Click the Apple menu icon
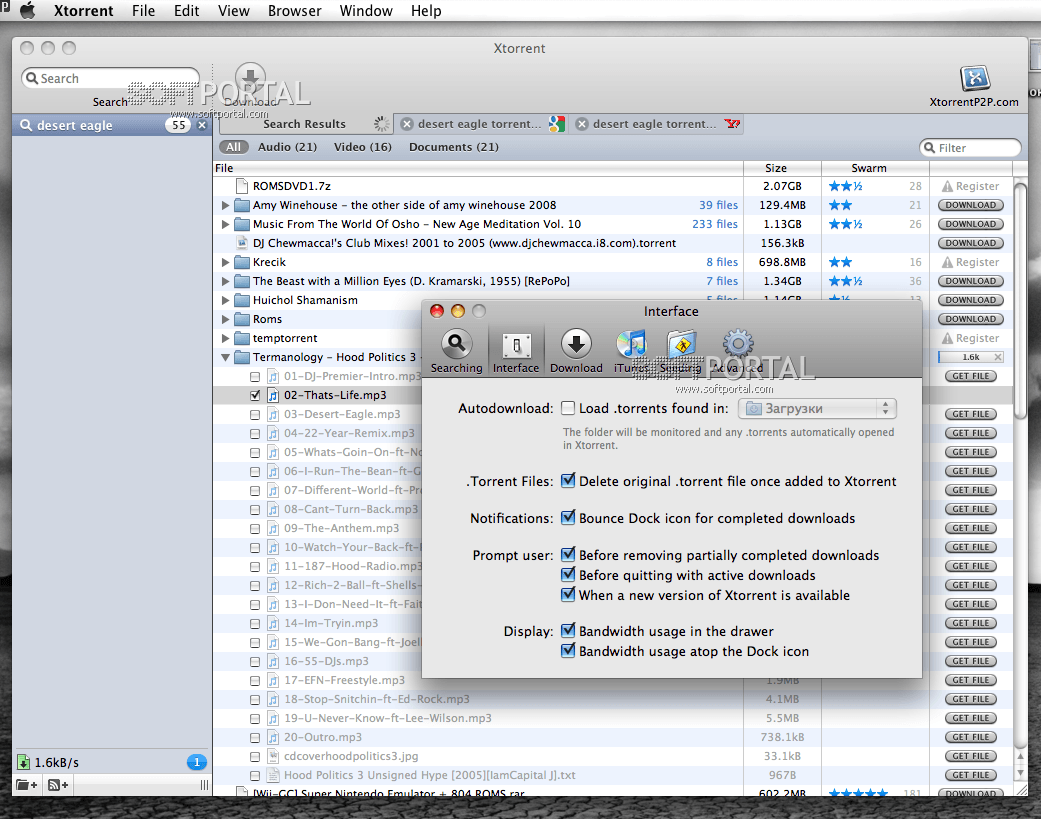1041x819 pixels. [27, 11]
